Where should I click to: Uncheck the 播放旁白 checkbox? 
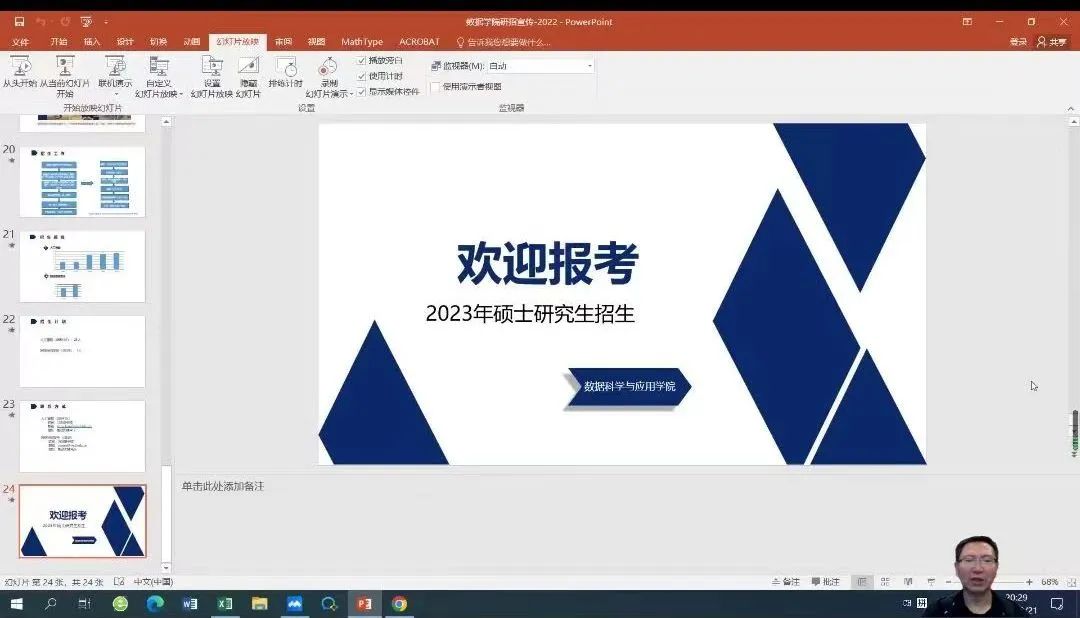click(x=362, y=61)
